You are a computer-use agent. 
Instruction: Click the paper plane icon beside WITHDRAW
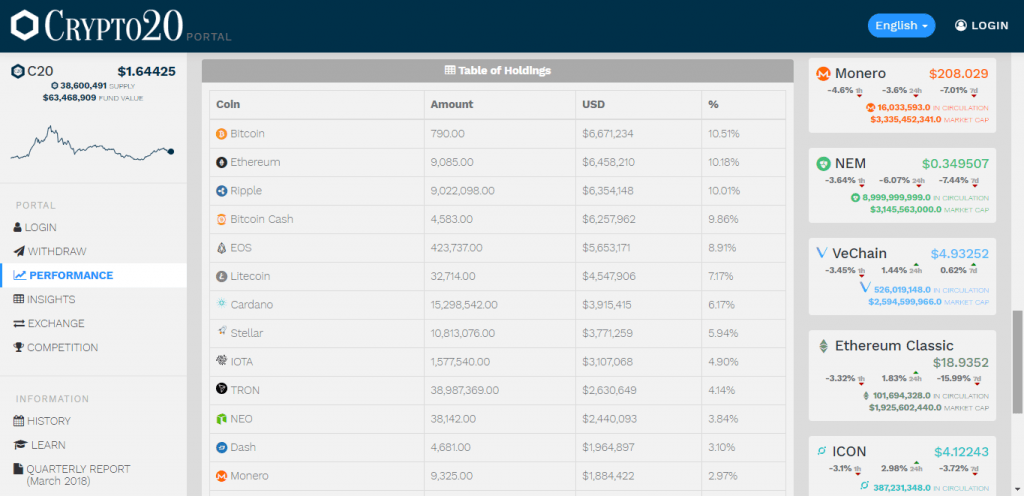click(x=18, y=251)
